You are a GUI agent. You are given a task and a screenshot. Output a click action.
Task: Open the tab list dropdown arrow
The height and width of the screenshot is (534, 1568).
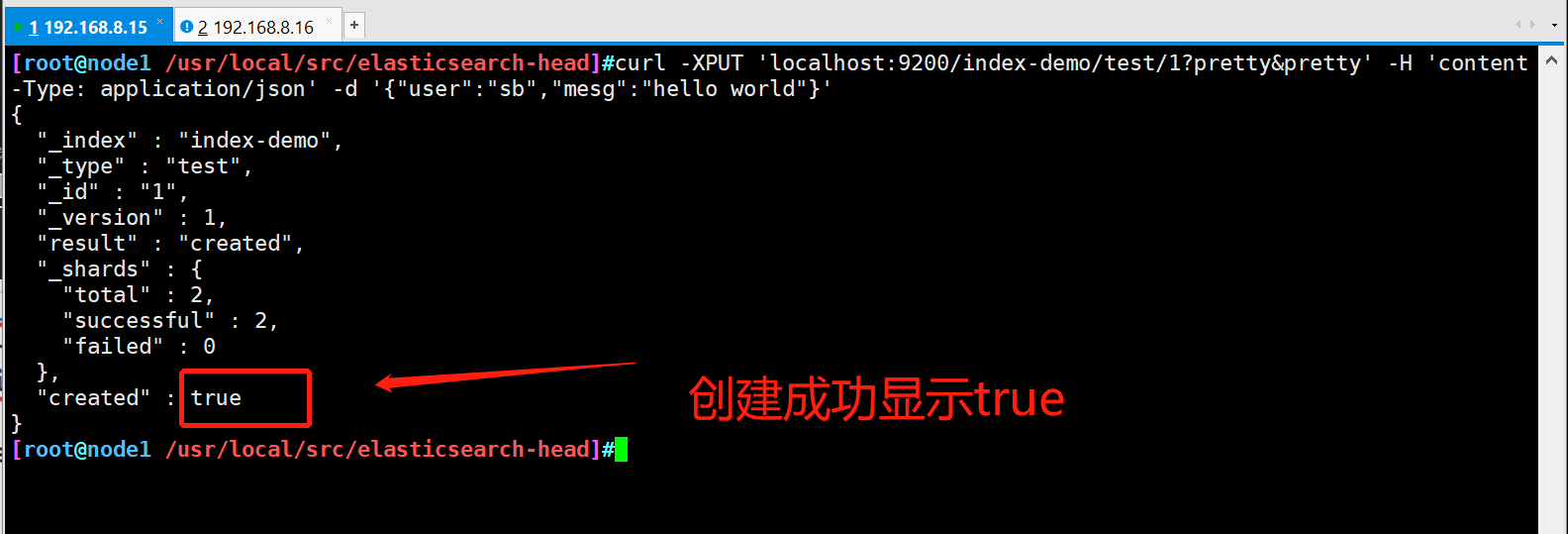pyautogui.click(x=1553, y=24)
